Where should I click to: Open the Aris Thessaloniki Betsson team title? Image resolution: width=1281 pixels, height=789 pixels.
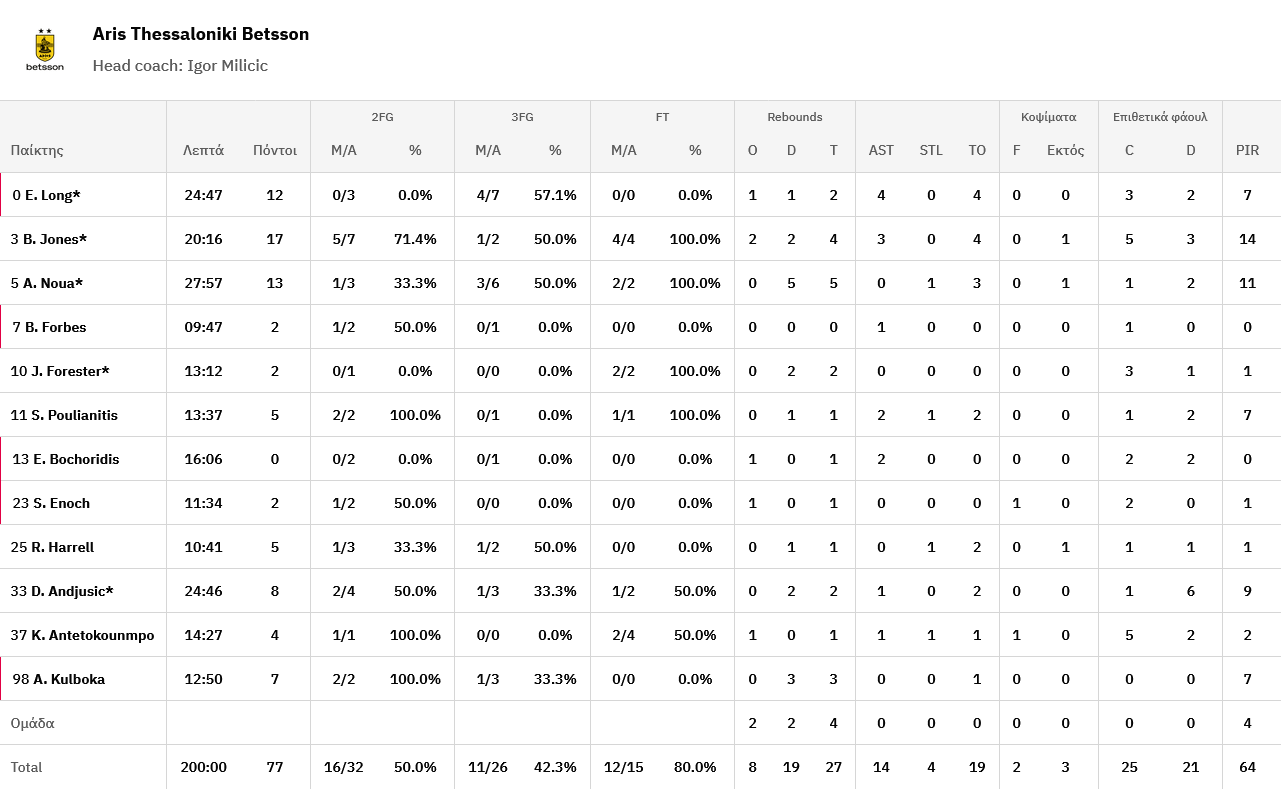point(200,34)
